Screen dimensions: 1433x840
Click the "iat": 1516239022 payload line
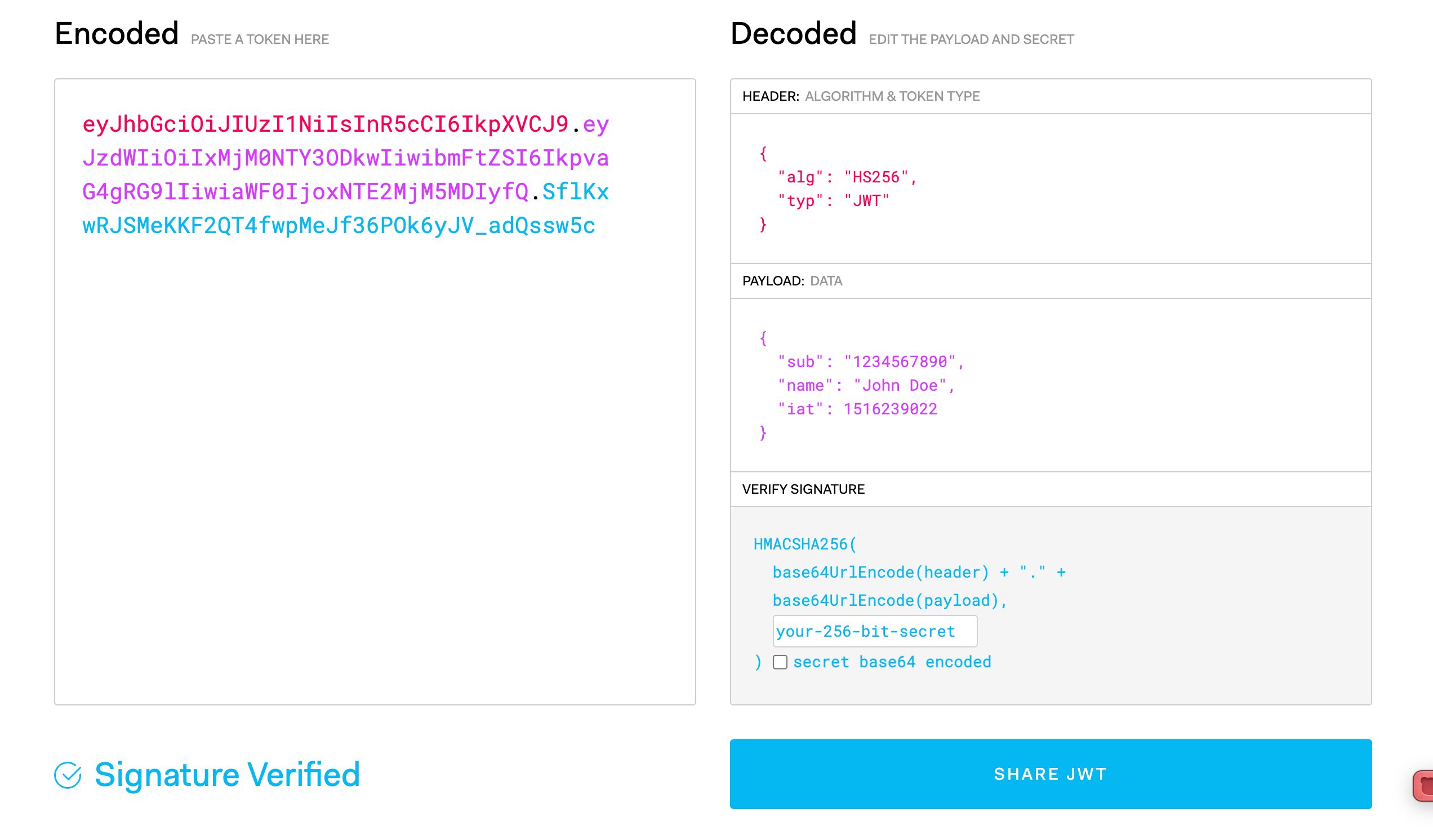point(857,409)
